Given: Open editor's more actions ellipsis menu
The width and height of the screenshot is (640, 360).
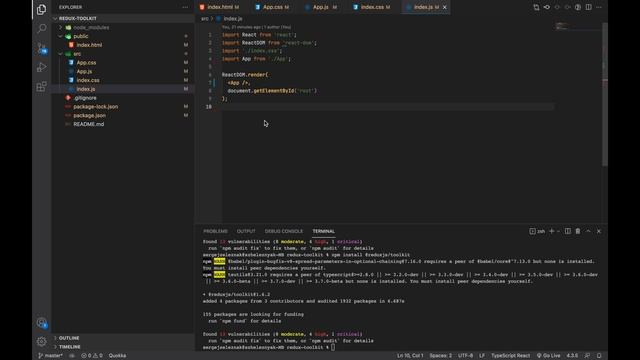Looking at the screenshot, I should pyautogui.click(x=599, y=7).
